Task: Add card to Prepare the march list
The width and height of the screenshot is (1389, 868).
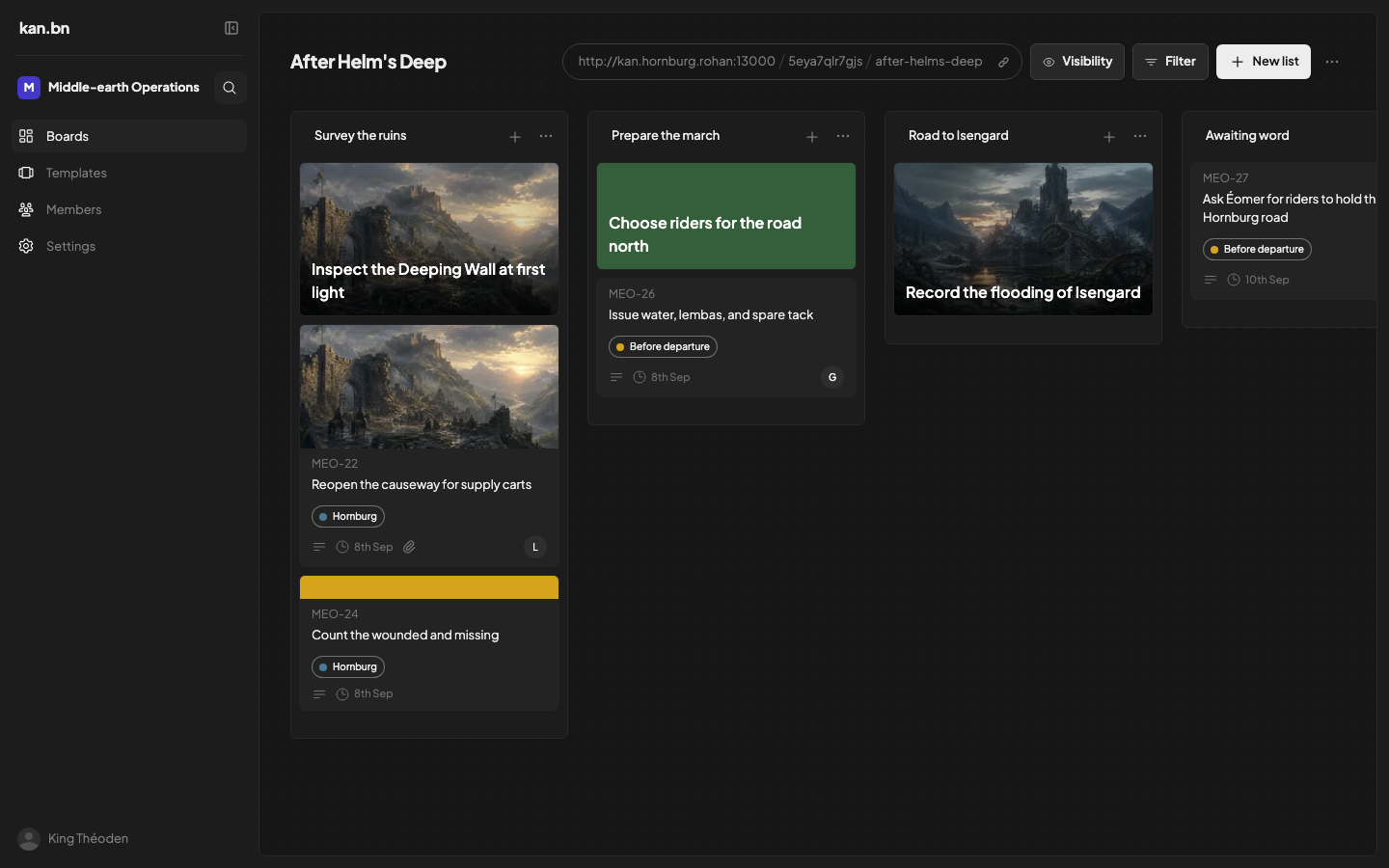Action: 812,137
